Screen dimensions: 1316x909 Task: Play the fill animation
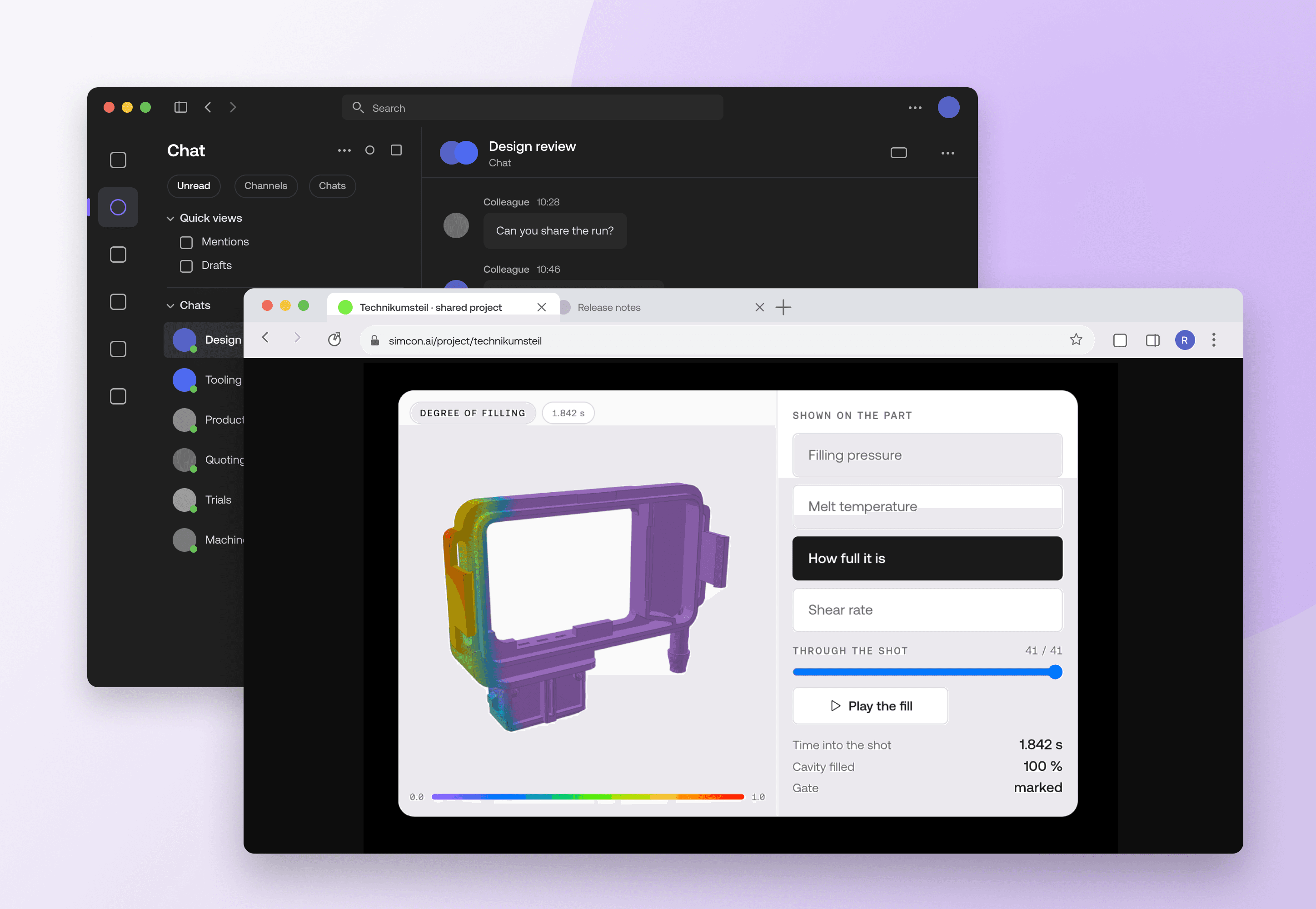coord(870,706)
